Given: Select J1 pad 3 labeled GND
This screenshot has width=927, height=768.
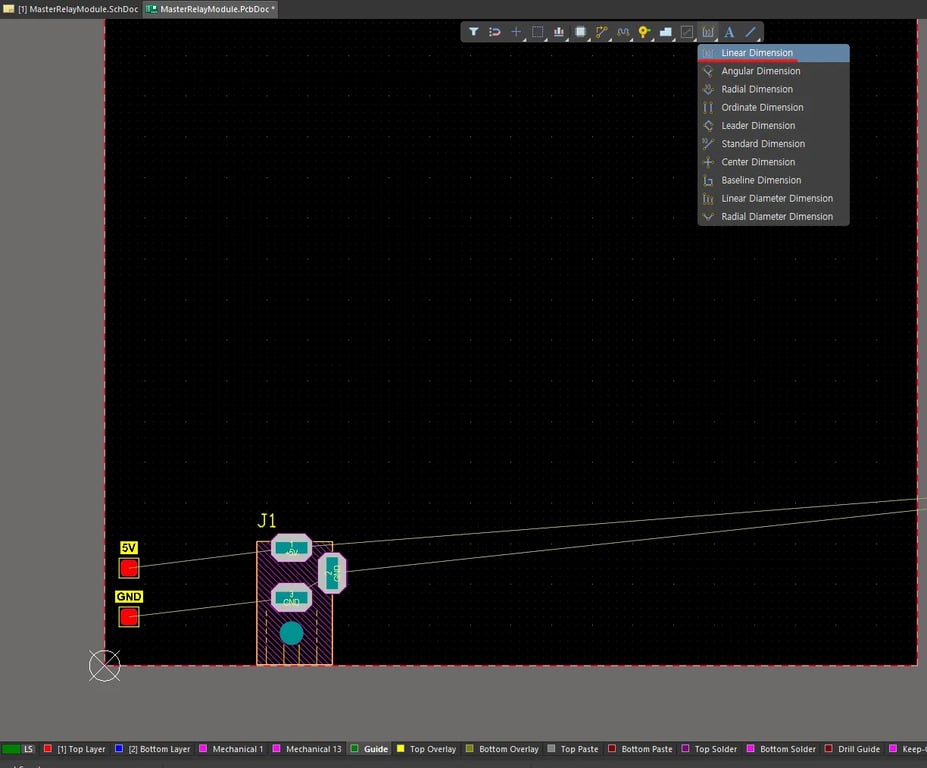Looking at the screenshot, I should click(291, 598).
